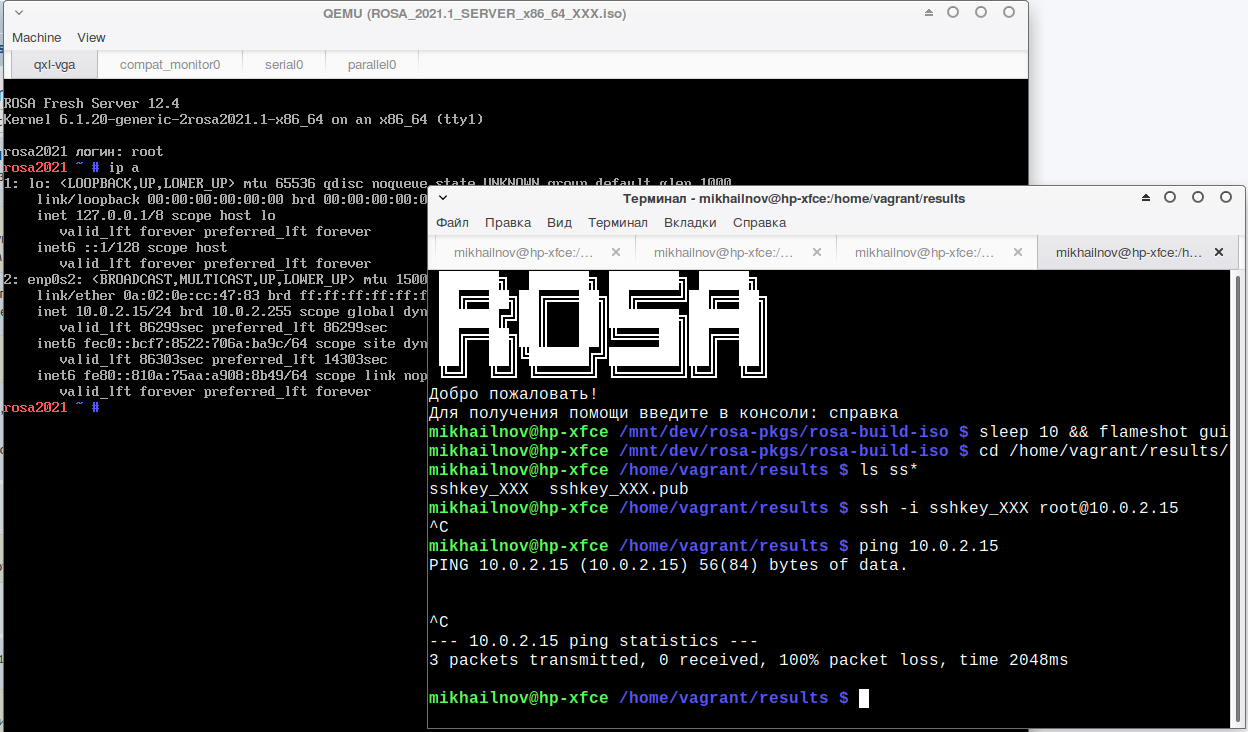Screen dimensions: 1248x732
Task: Close the third Terminal tab with its X
Action: pyautogui.click(x=1017, y=253)
